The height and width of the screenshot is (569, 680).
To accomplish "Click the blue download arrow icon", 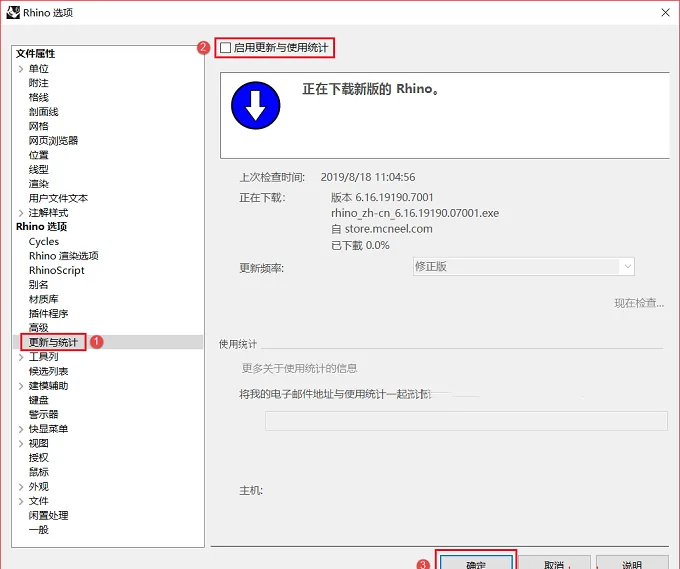I will (x=256, y=105).
